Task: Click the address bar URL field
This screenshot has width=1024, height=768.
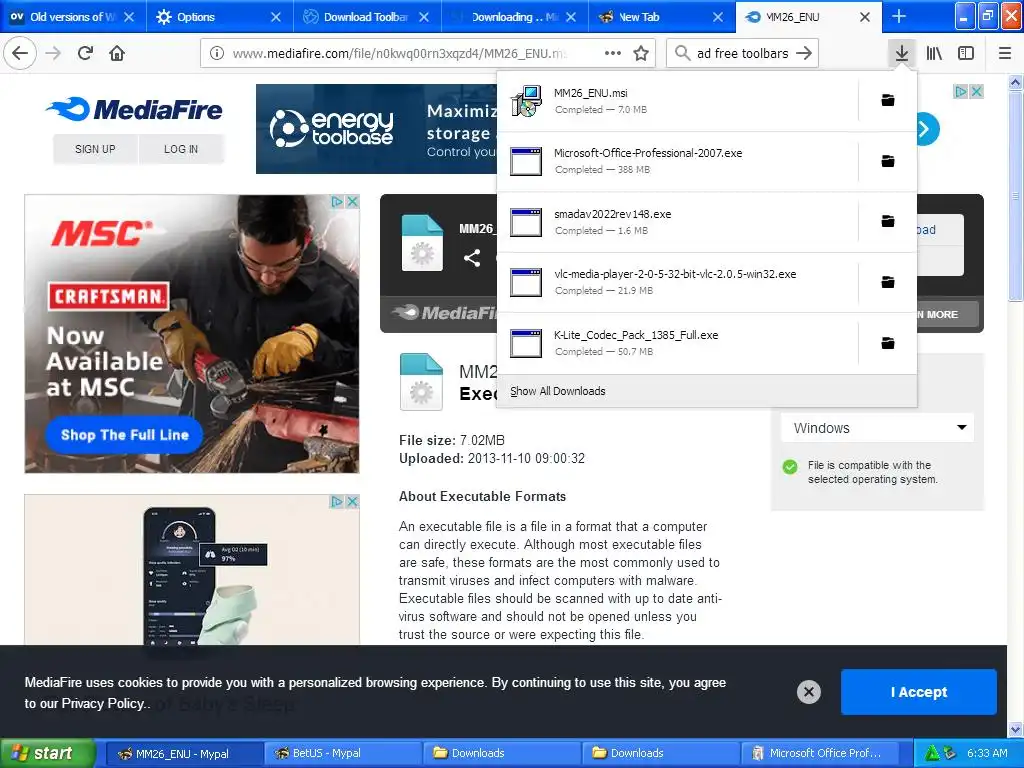Action: [x=400, y=54]
